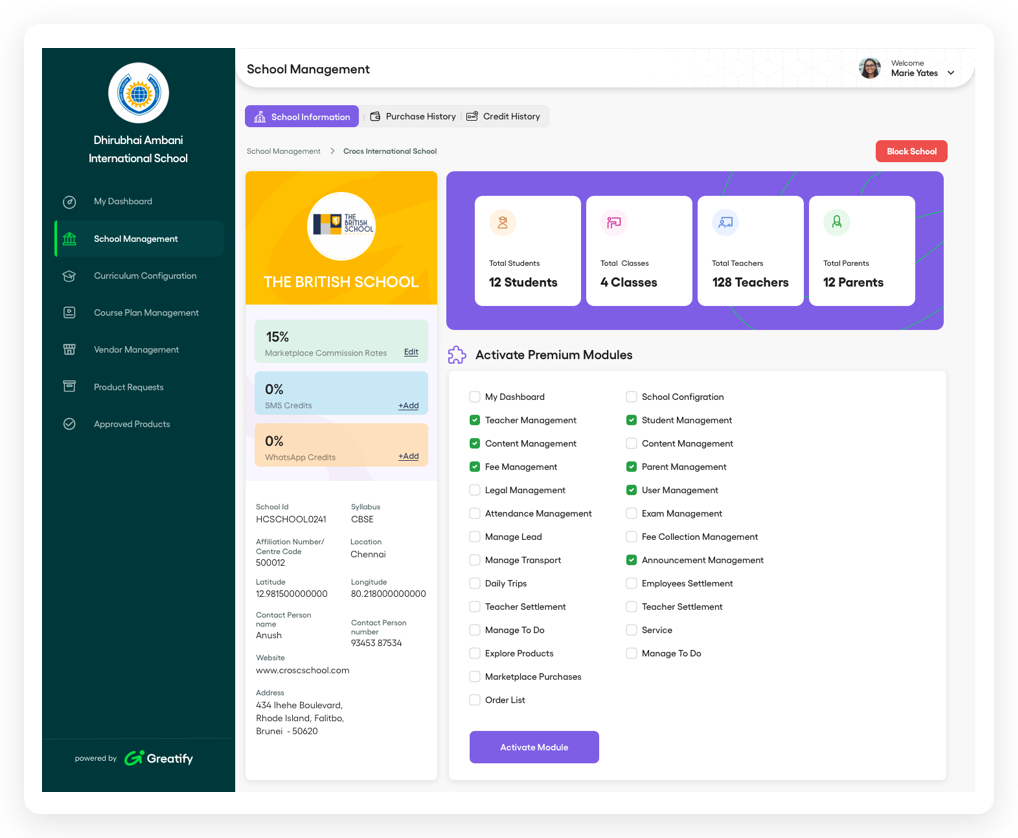The width and height of the screenshot is (1018, 838).
Task: Switch to the Purchase History tab
Action: [x=412, y=117]
